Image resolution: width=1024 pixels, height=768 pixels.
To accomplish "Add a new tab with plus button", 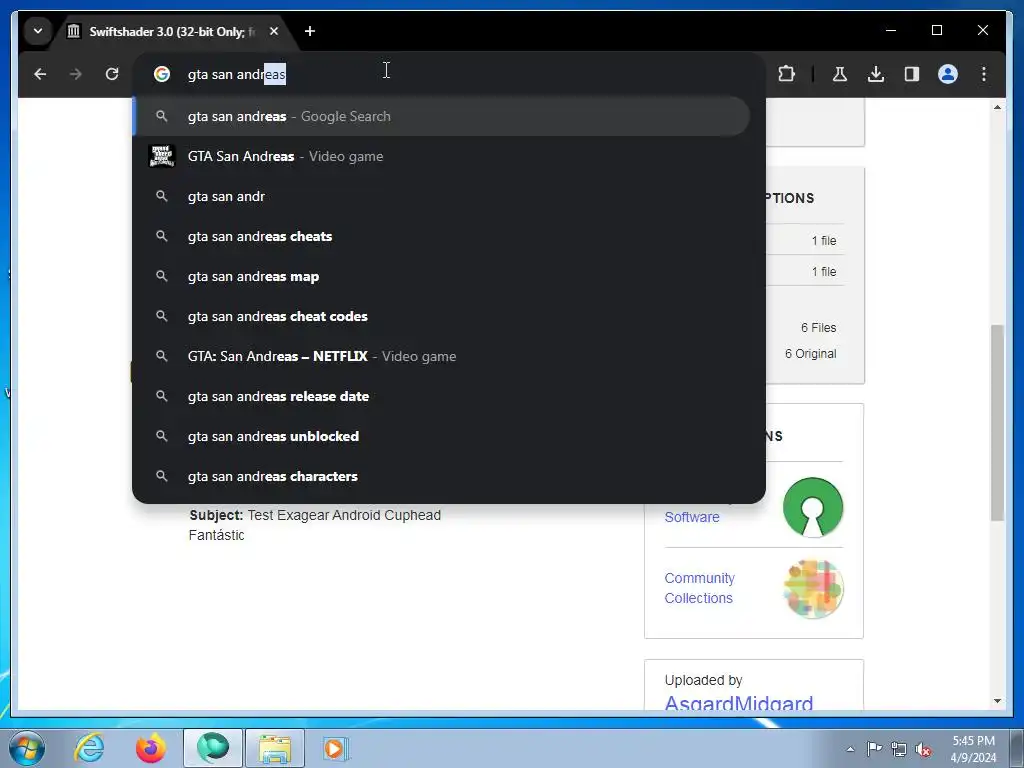I will tap(310, 31).
